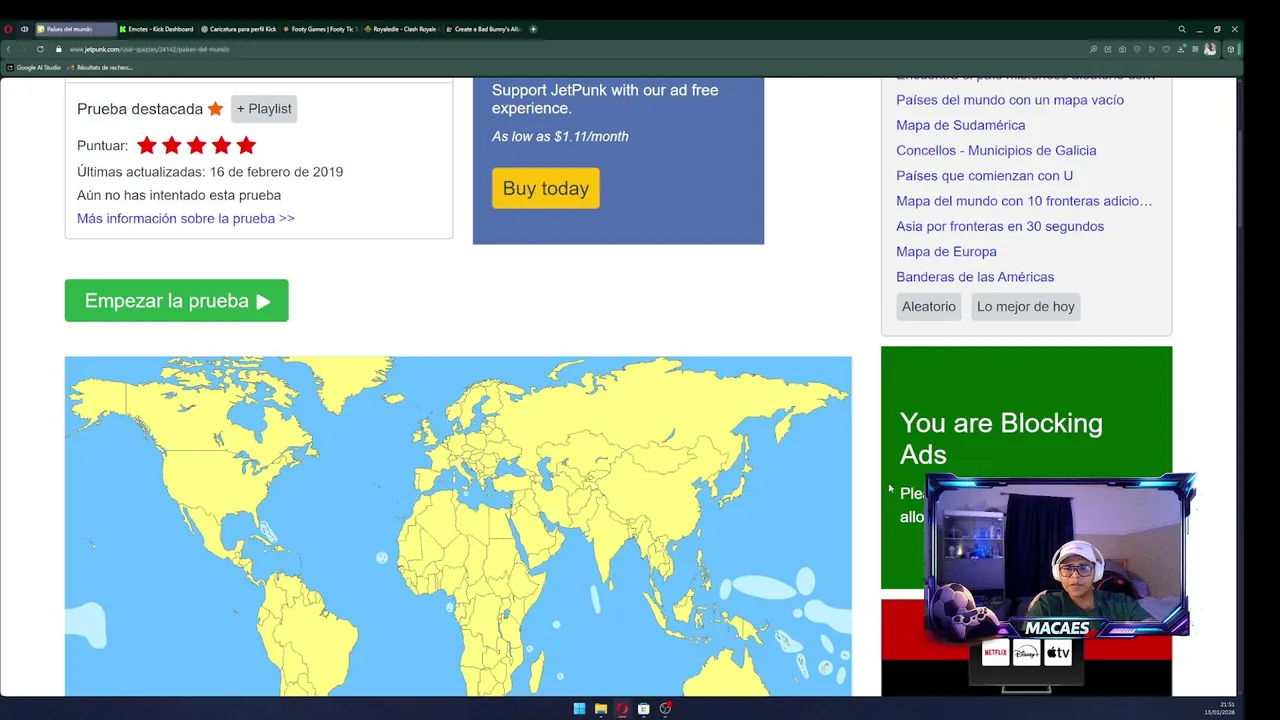Open Países del mundo con un mapa vacío

[1010, 100]
